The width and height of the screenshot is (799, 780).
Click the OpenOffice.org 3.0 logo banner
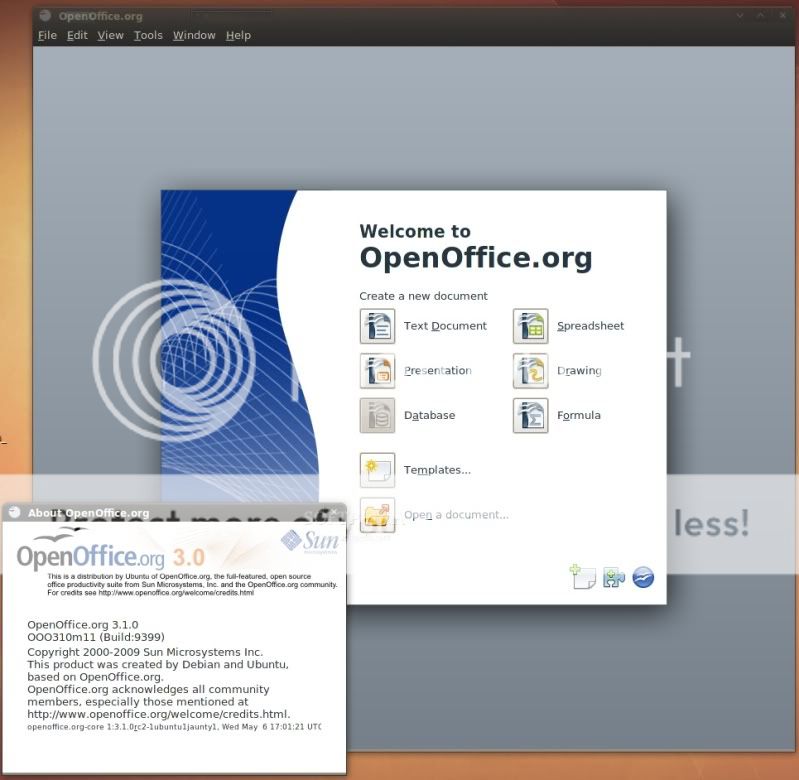(x=111, y=550)
